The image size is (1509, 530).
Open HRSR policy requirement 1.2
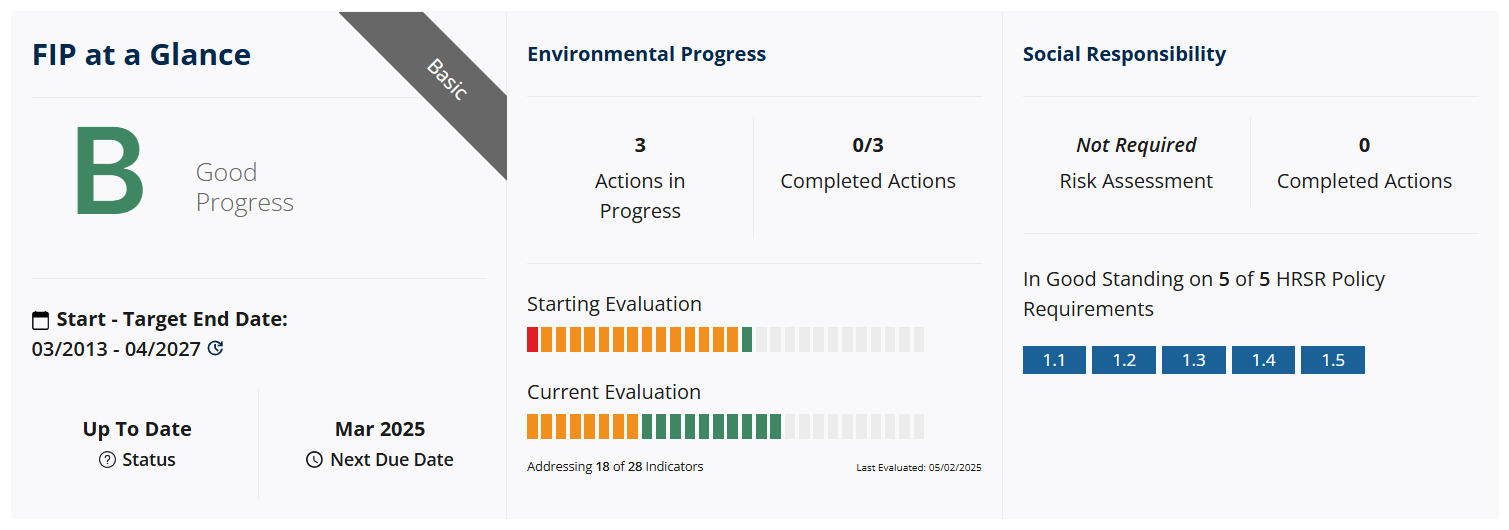[1124, 360]
